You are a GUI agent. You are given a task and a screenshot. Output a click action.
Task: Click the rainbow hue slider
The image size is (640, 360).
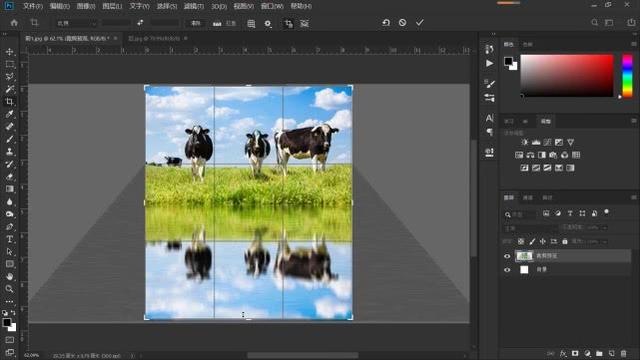(627, 76)
